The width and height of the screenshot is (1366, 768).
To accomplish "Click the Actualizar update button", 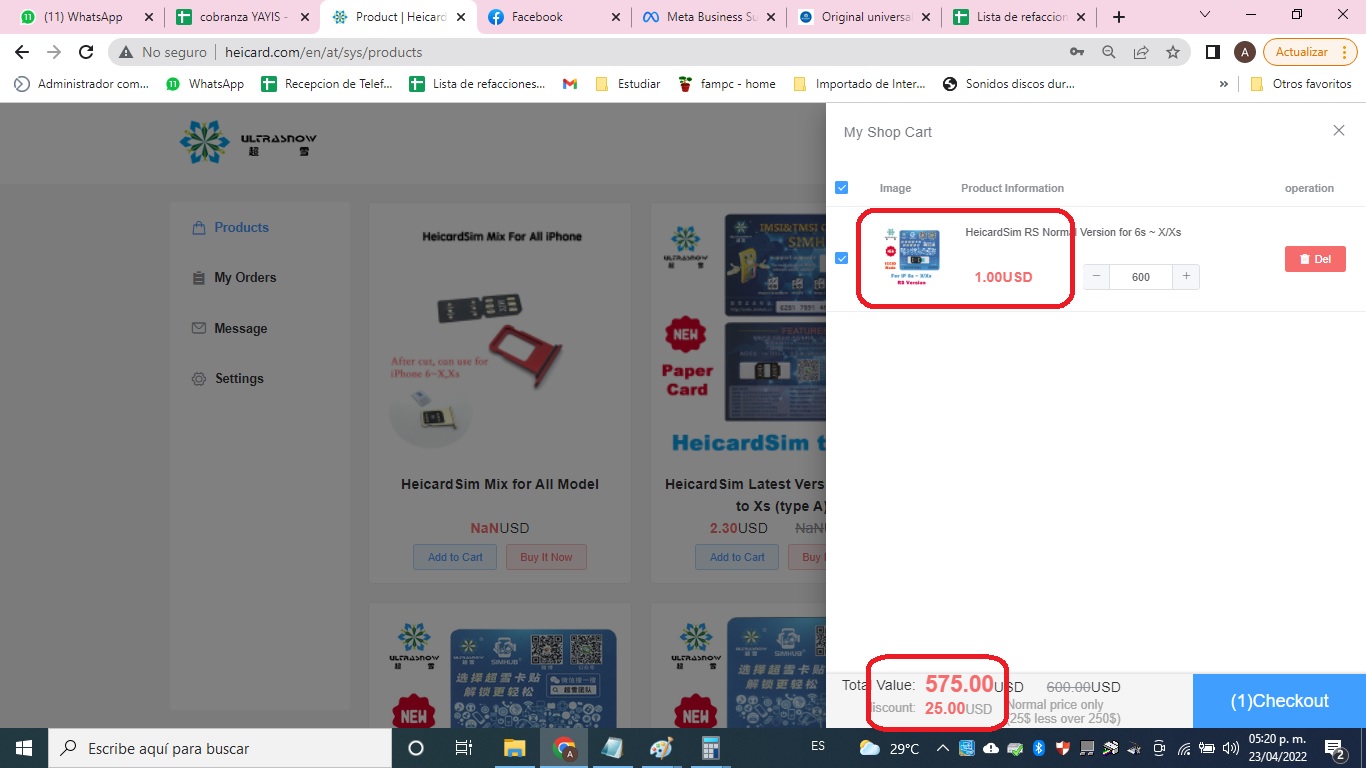I will [1301, 52].
